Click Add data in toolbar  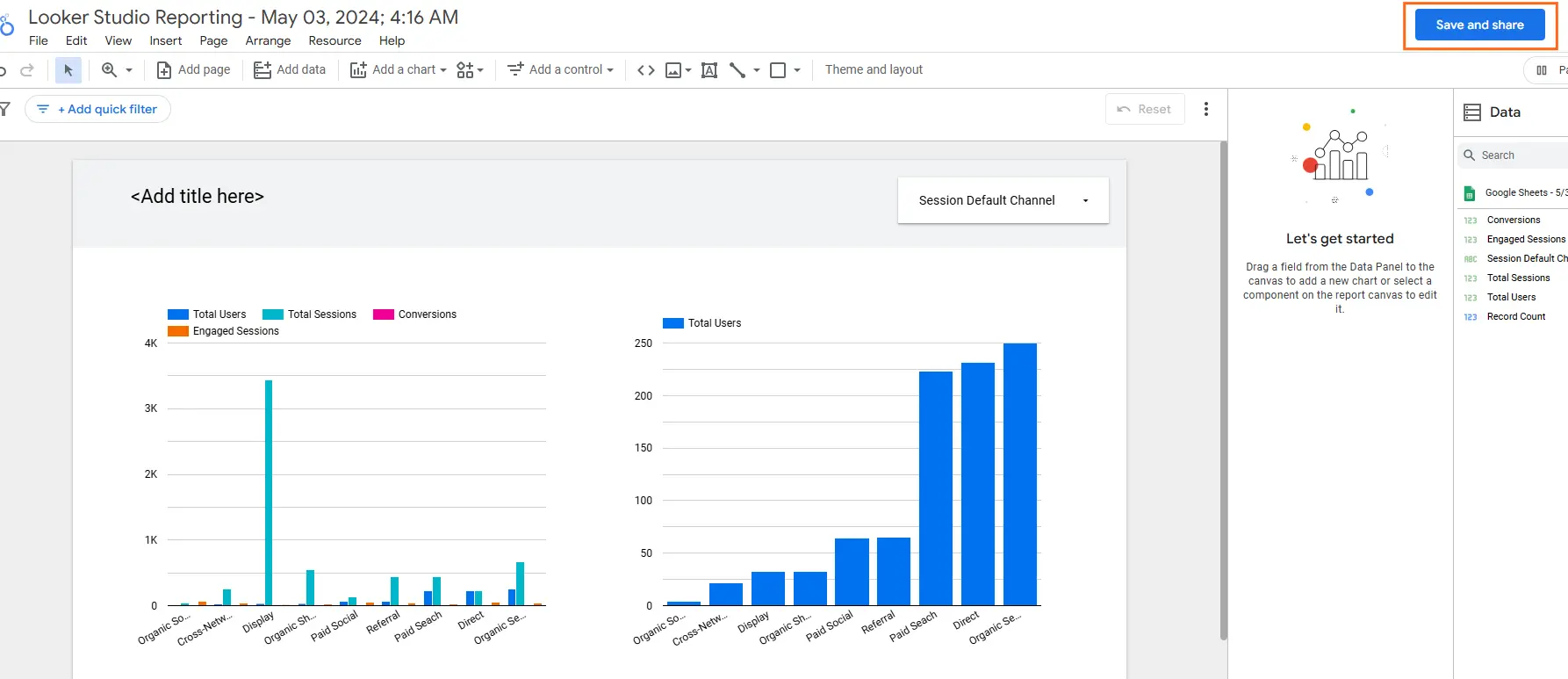290,69
